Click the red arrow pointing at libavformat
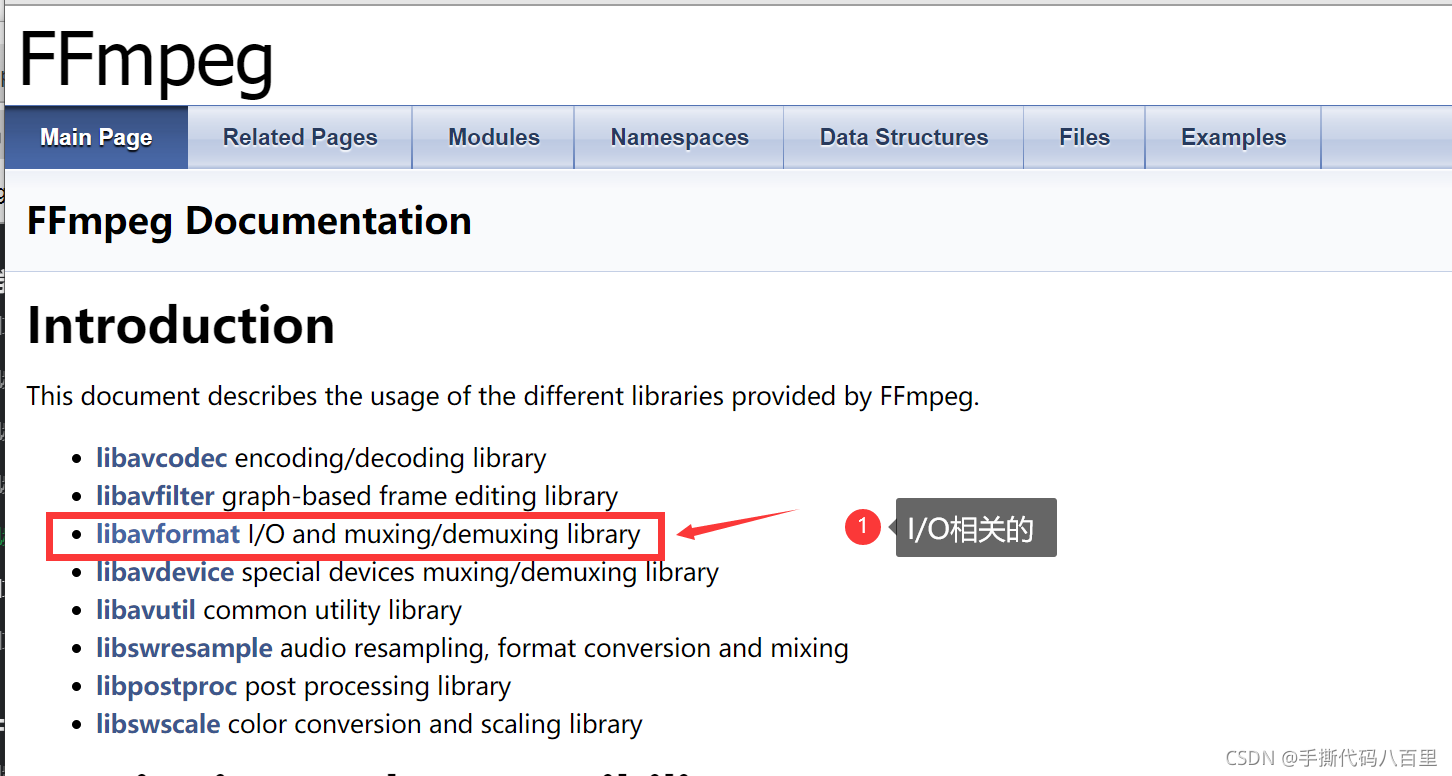The height and width of the screenshot is (776, 1452). point(737,523)
